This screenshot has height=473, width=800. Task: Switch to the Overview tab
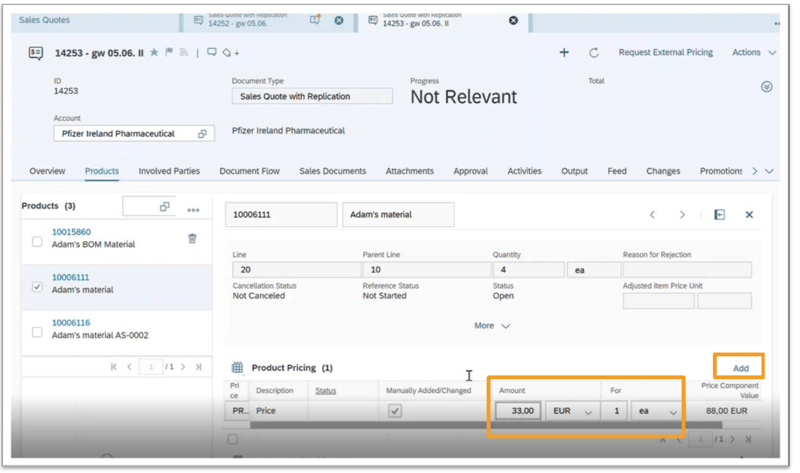pyautogui.click(x=47, y=171)
